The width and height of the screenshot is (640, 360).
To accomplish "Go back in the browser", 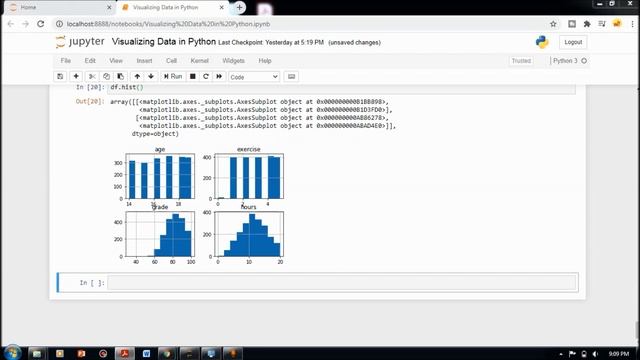I will click(x=11, y=24).
